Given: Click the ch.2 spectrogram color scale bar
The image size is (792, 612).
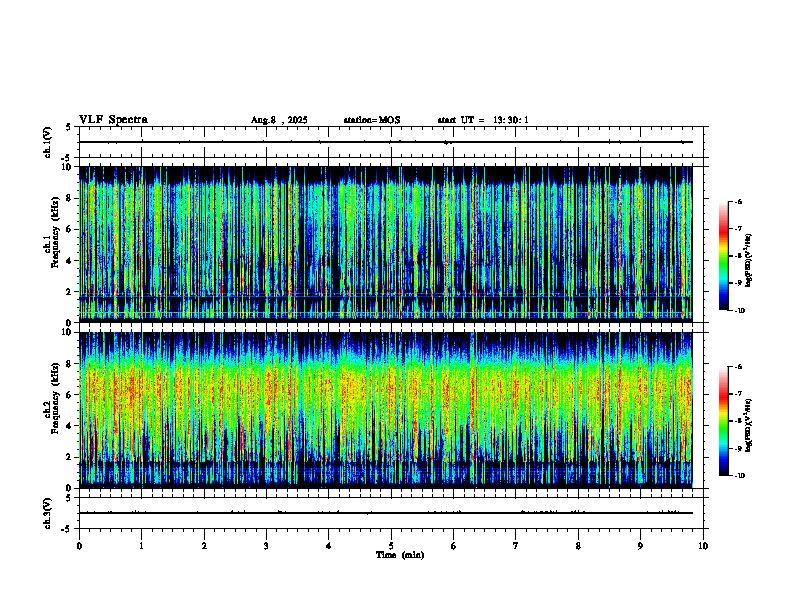Looking at the screenshot, I should (723, 421).
